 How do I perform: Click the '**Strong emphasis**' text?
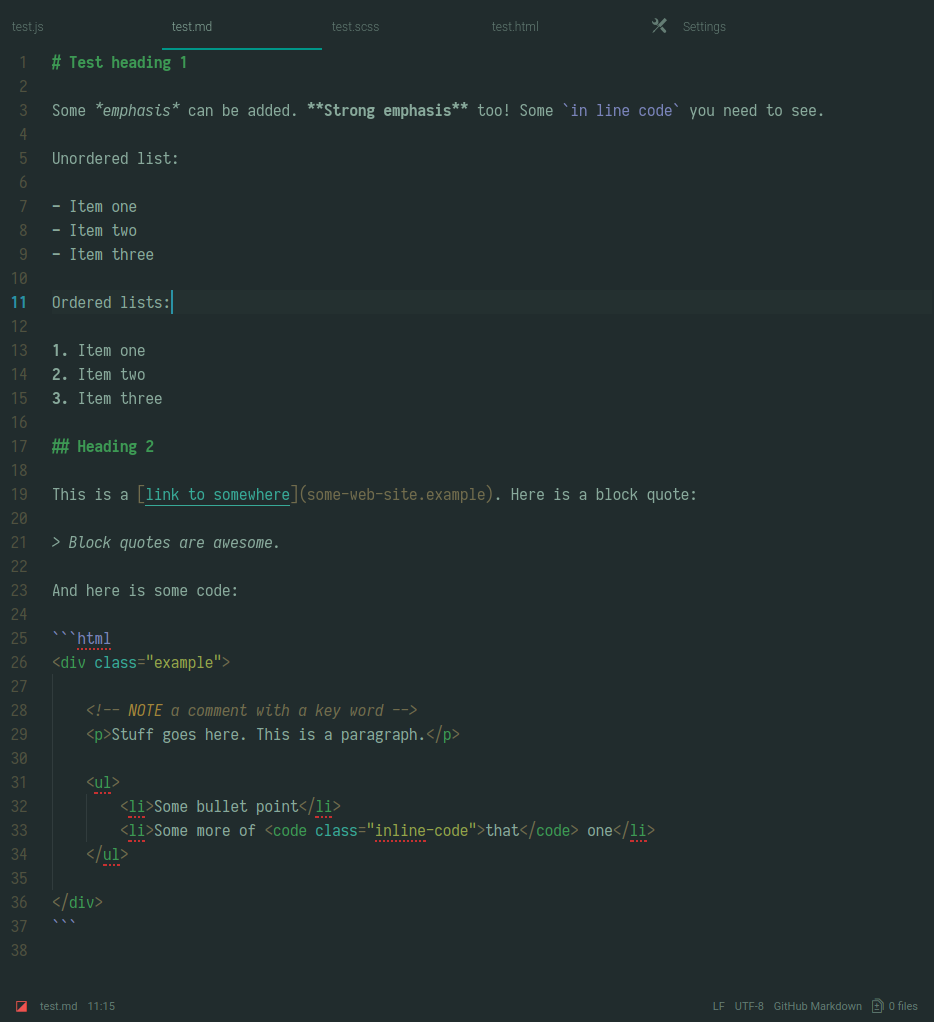click(x=387, y=111)
